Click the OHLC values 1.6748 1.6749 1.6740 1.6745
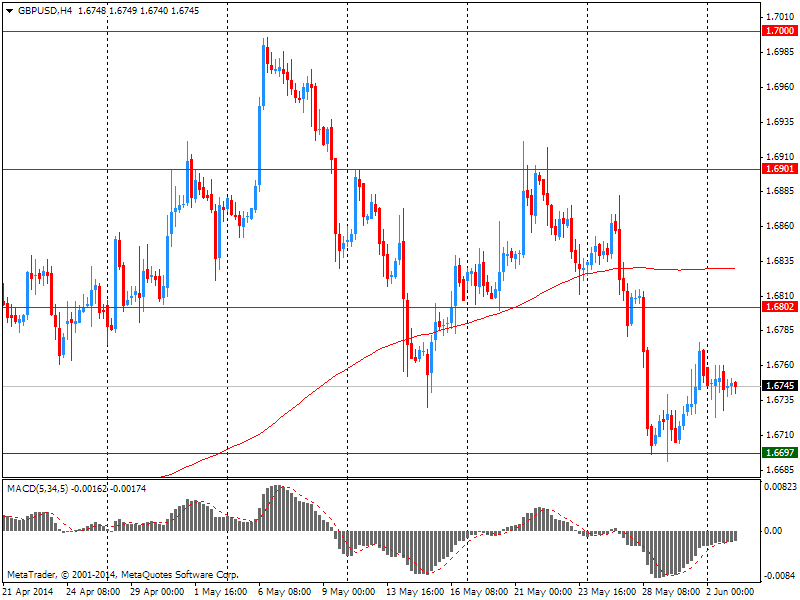The image size is (800, 600). click(138, 11)
